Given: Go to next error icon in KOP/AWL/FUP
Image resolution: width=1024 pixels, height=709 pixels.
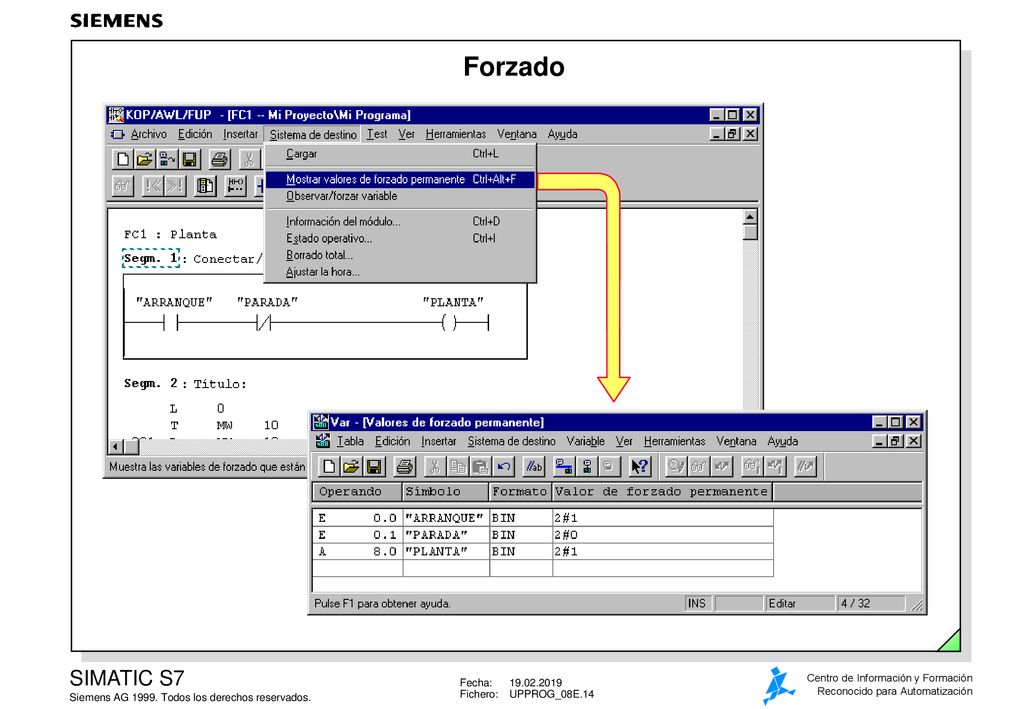Looking at the screenshot, I should (175, 186).
